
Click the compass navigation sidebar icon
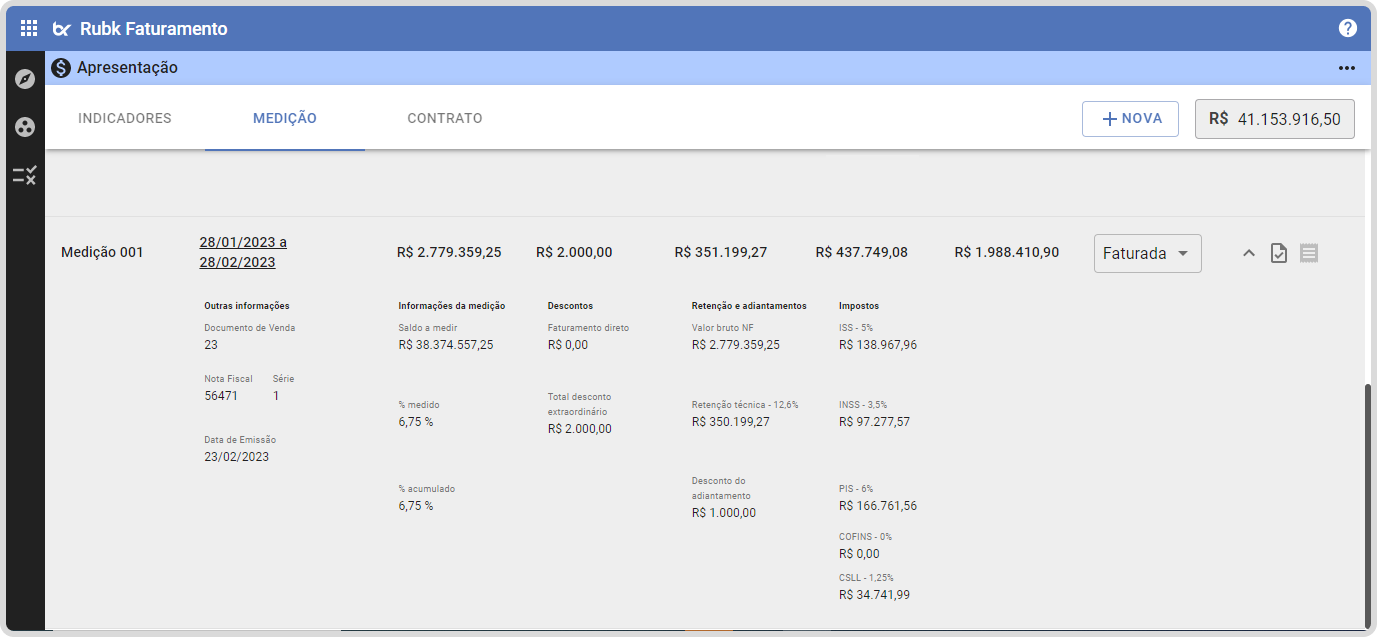click(x=25, y=79)
